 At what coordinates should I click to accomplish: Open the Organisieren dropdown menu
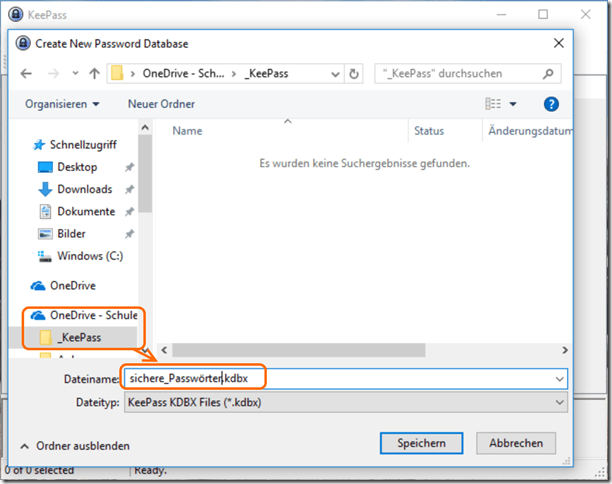(62, 104)
